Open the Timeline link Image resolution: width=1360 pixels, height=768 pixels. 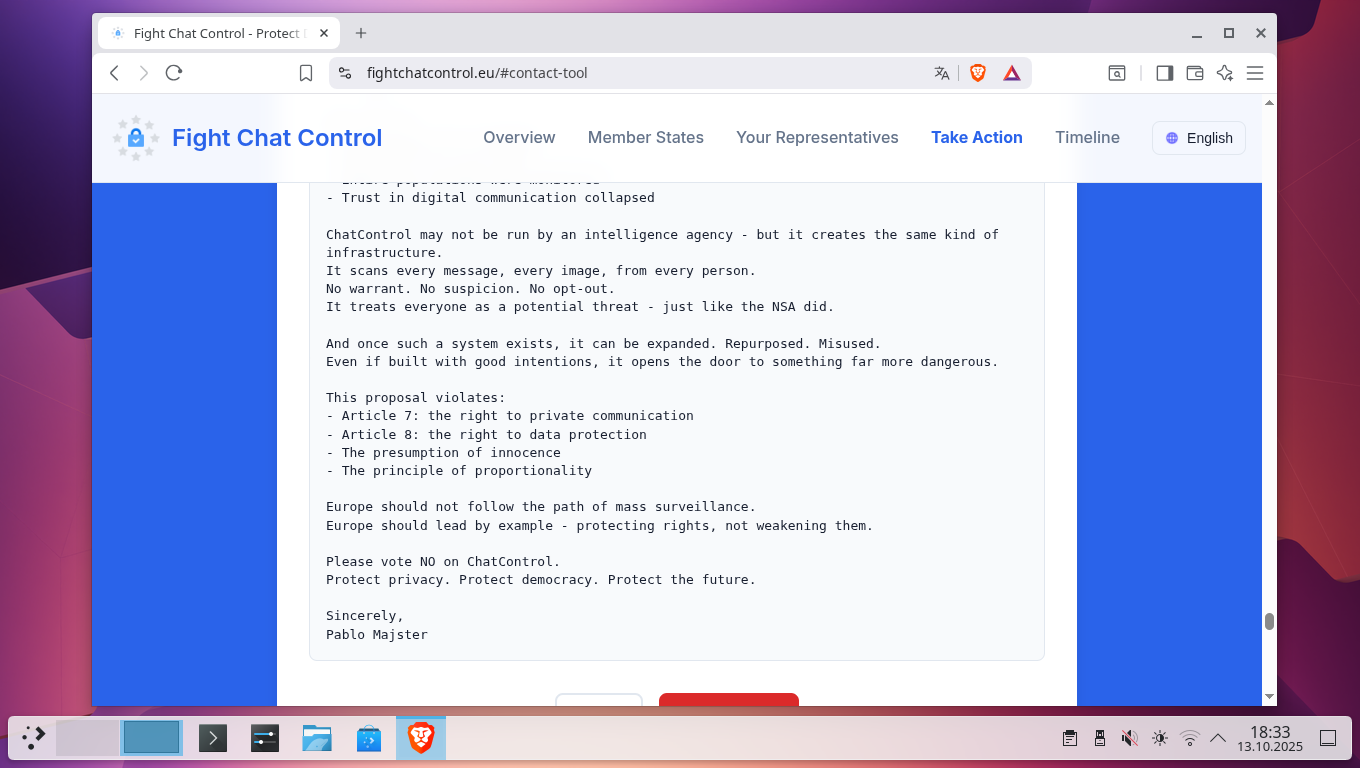click(1087, 138)
